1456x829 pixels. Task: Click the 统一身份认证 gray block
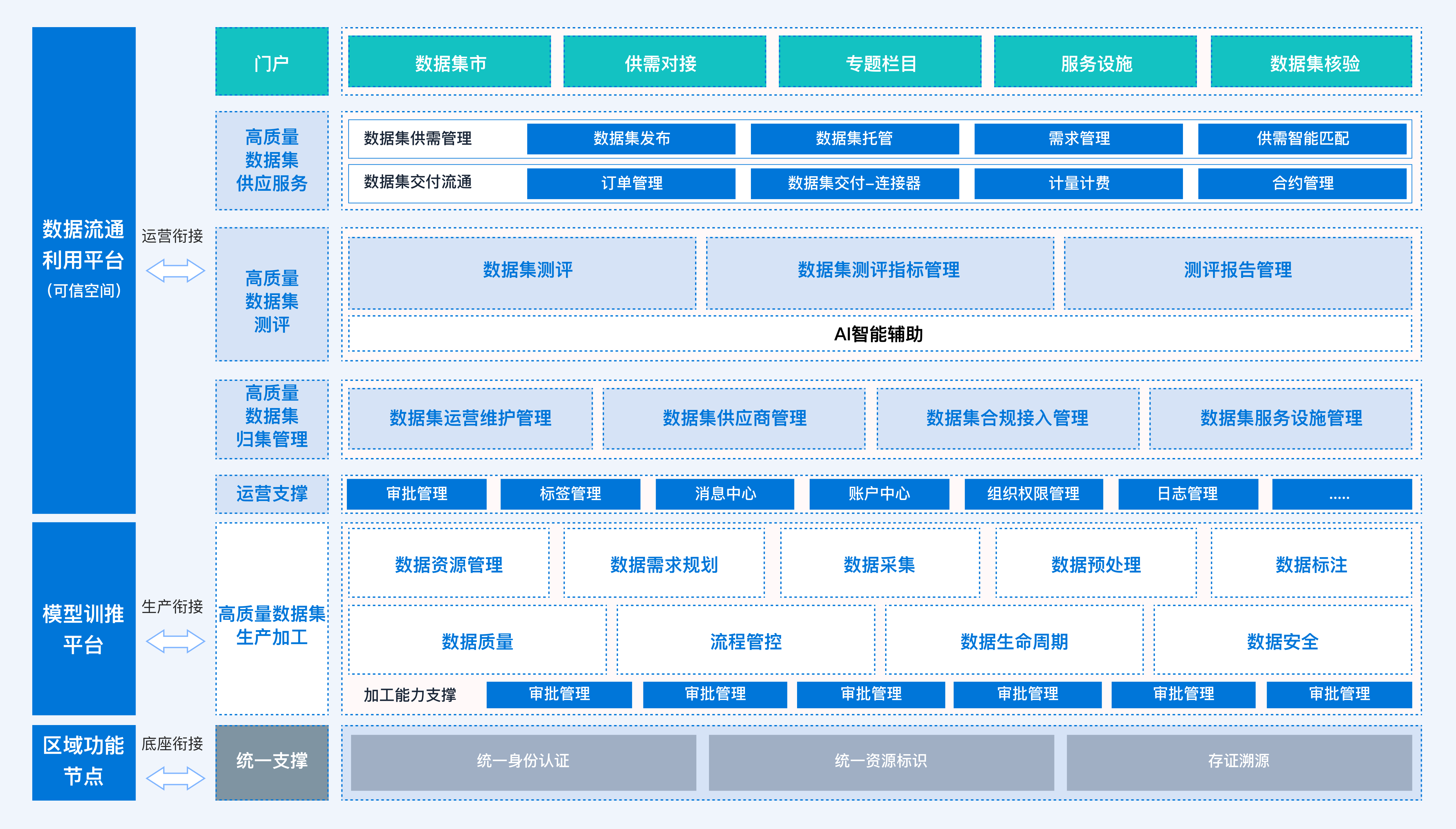click(x=523, y=762)
